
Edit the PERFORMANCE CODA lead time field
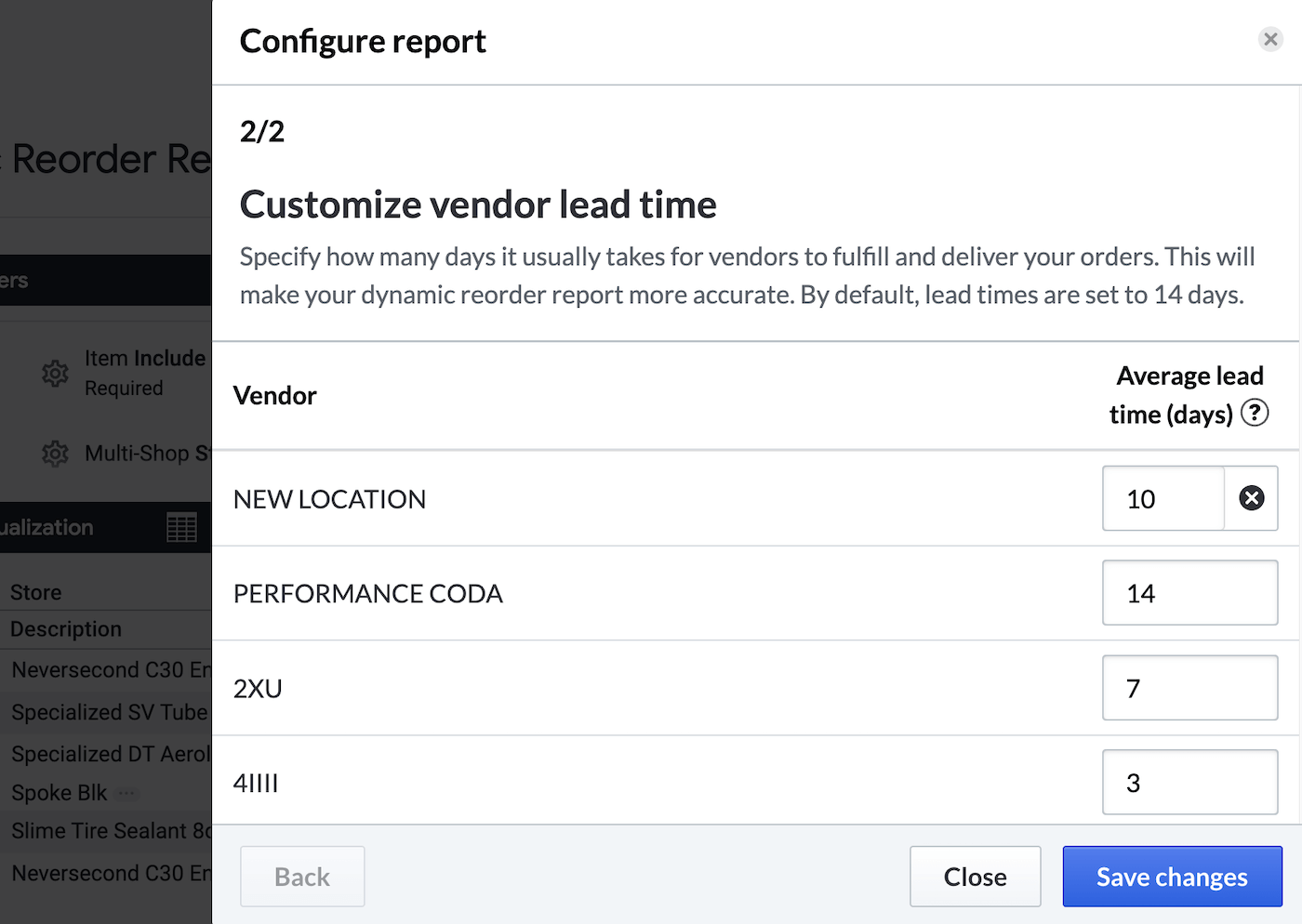[x=1189, y=593]
